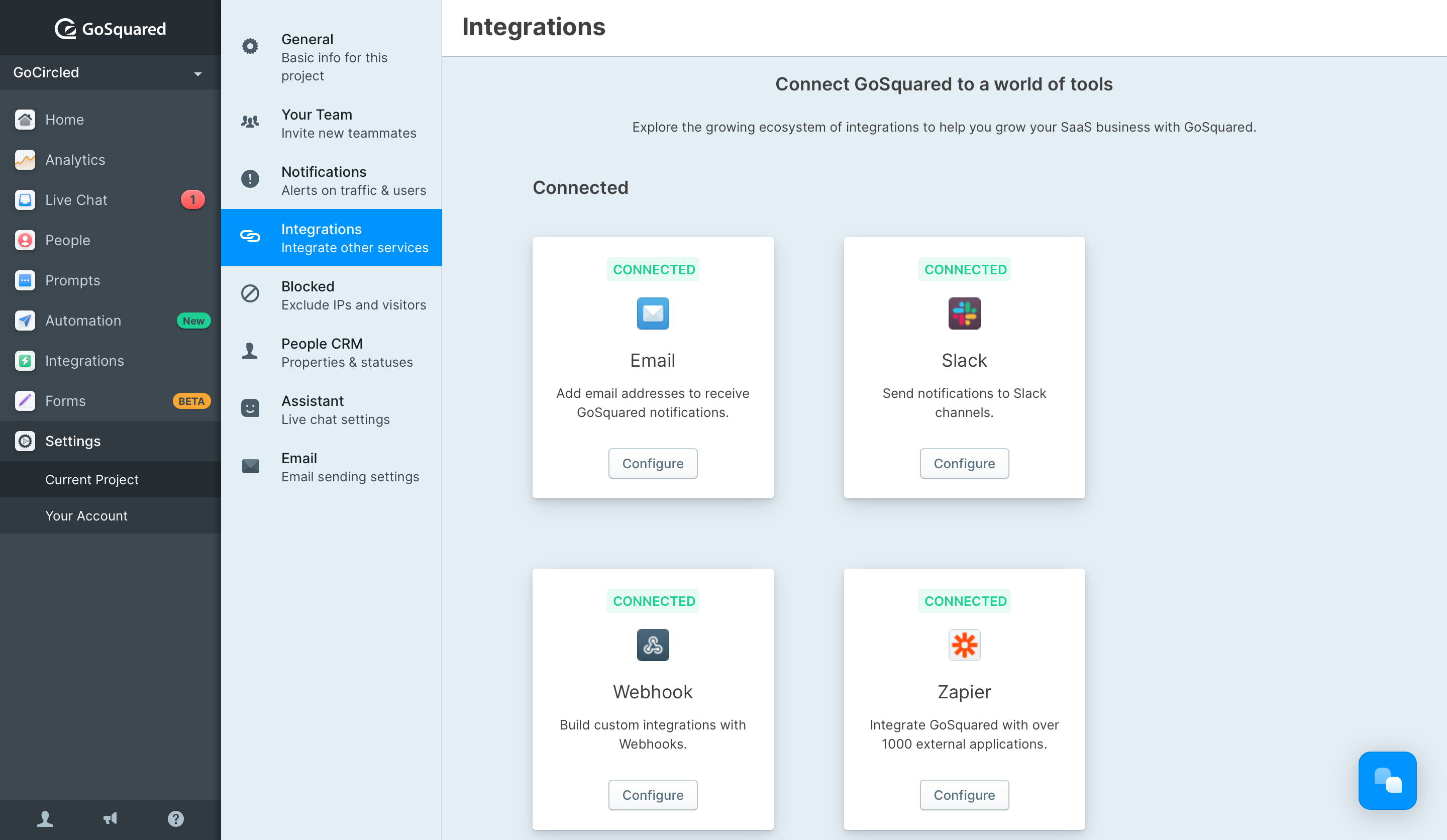Viewport: 1447px width, 840px height.
Task: Click the Zapier card title
Action: click(964, 692)
